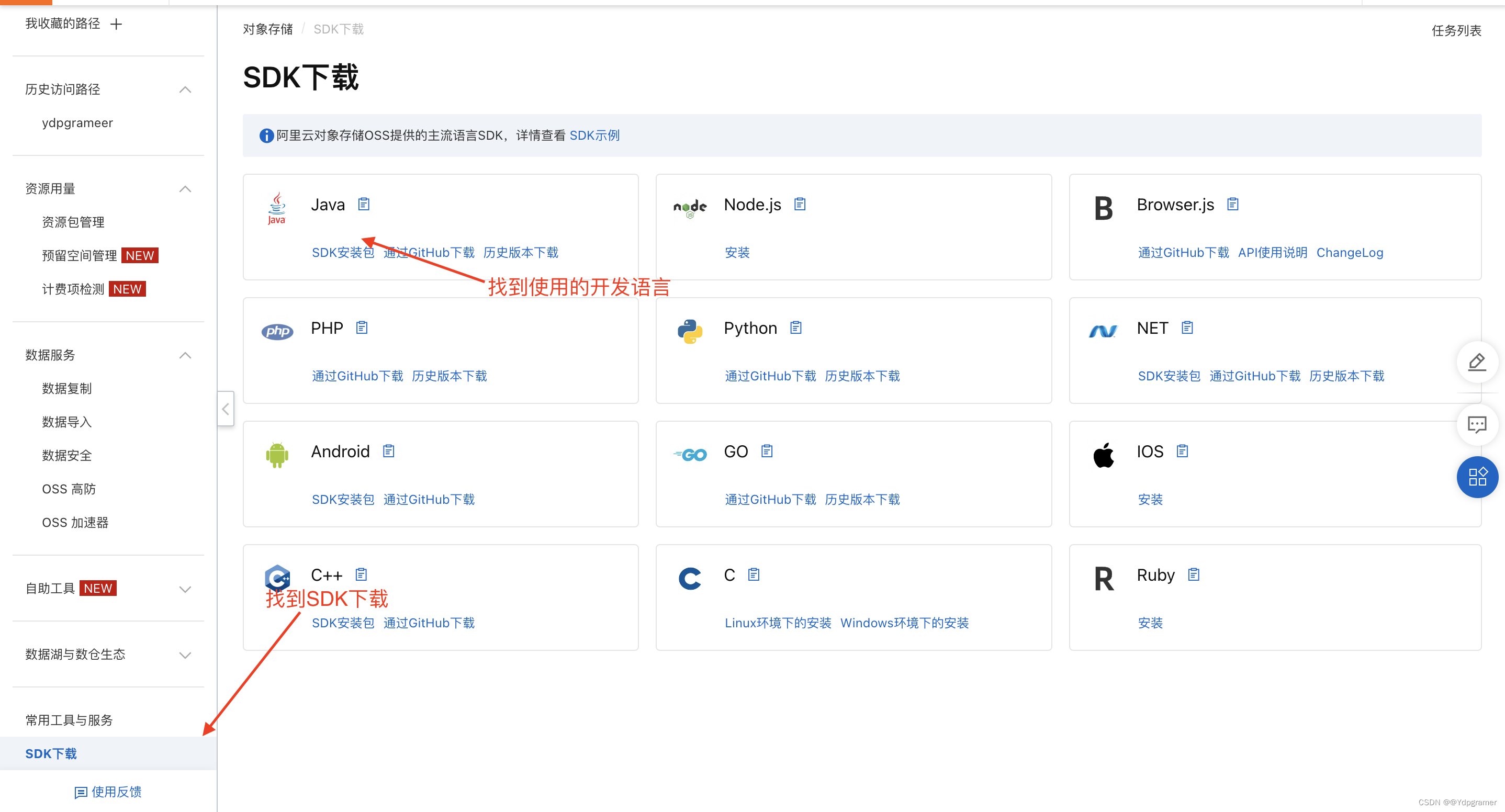Select the Python SDK icon
This screenshot has height=812, width=1505.
[x=689, y=331]
